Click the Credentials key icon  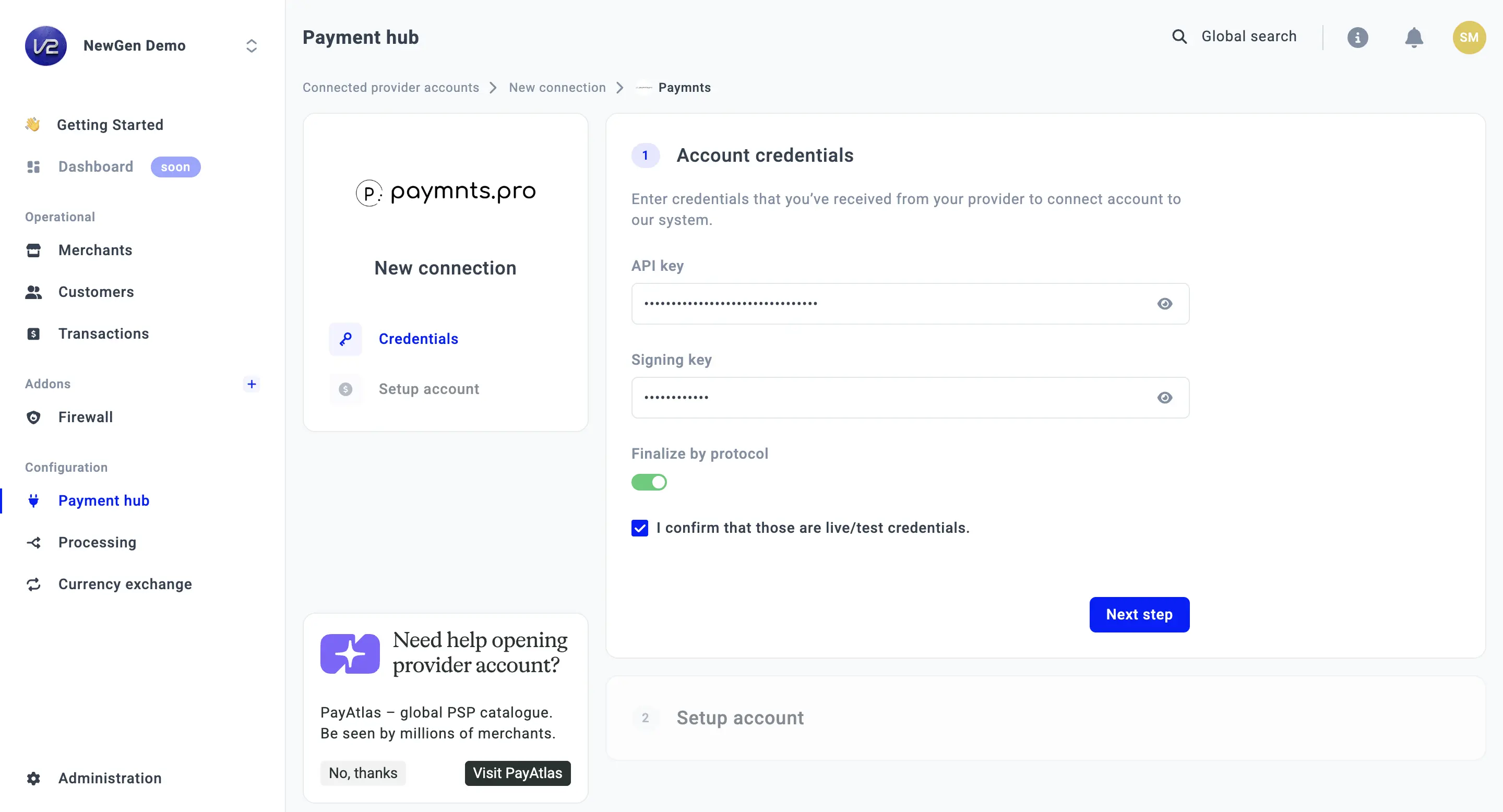345,339
